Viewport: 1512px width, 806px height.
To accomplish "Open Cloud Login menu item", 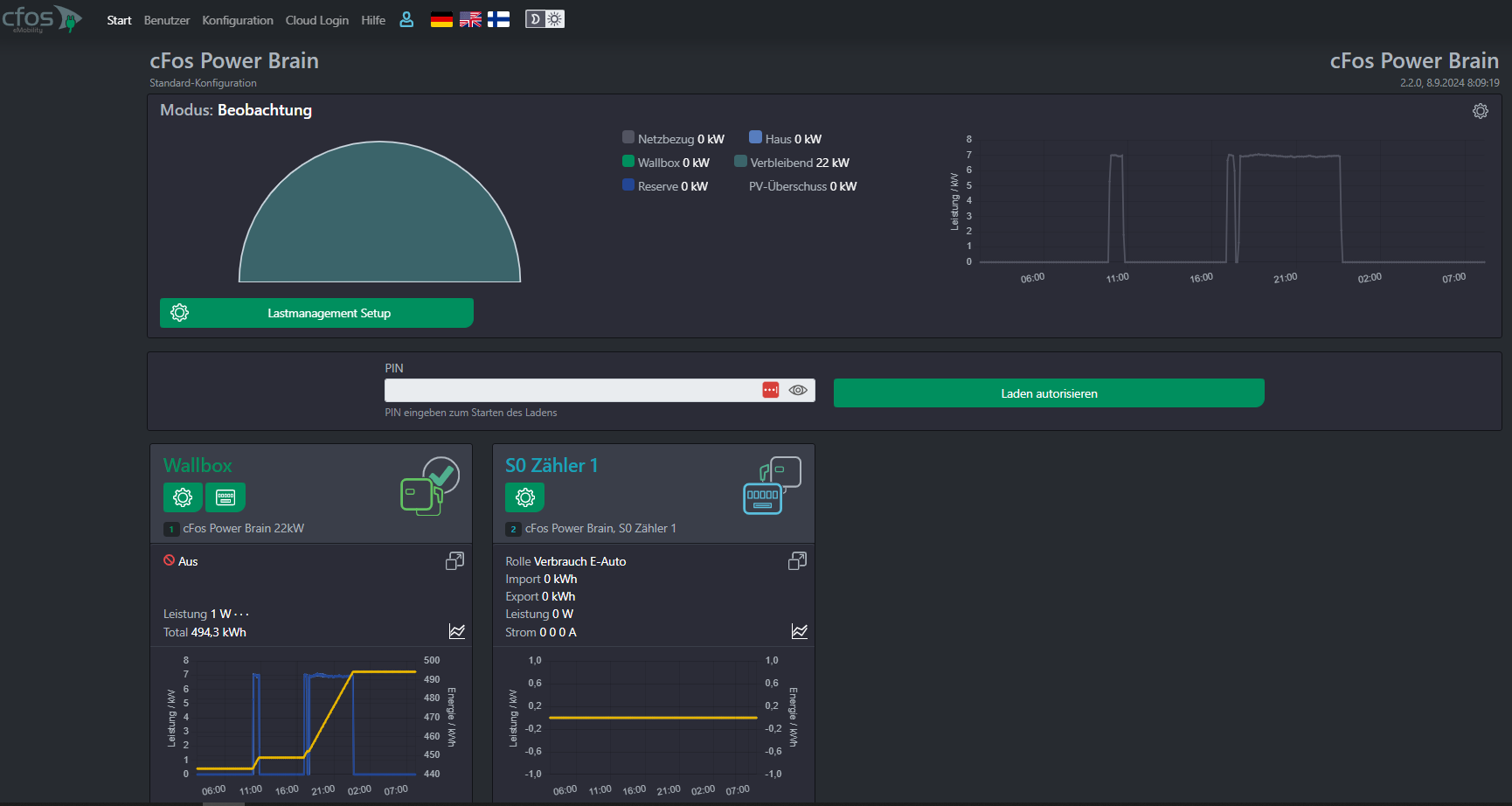I will (x=317, y=20).
